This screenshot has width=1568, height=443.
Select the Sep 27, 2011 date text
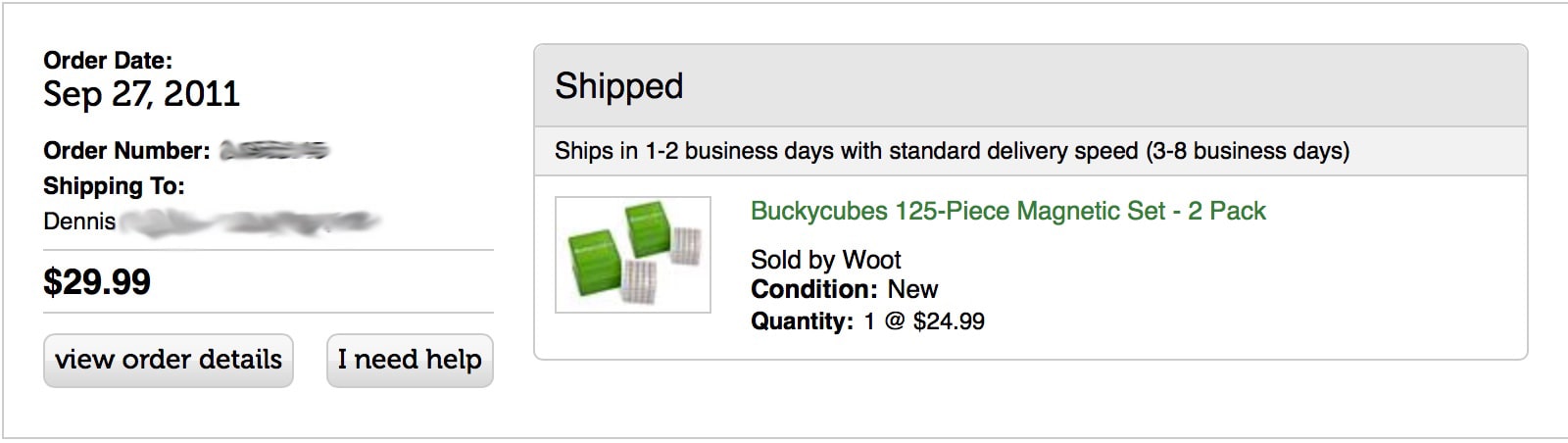point(141,94)
